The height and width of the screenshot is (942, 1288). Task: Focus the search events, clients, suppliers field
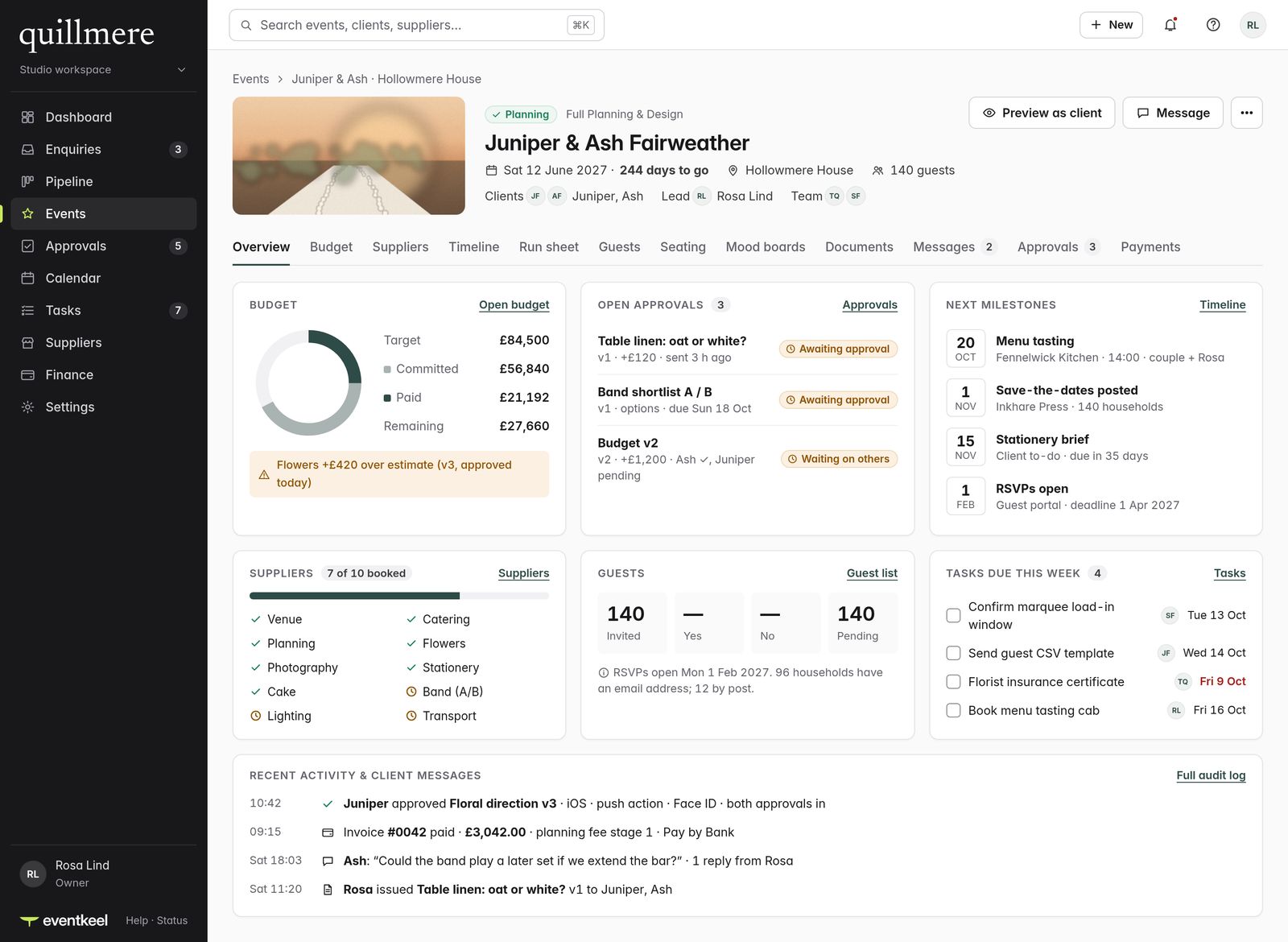pyautogui.click(x=417, y=25)
